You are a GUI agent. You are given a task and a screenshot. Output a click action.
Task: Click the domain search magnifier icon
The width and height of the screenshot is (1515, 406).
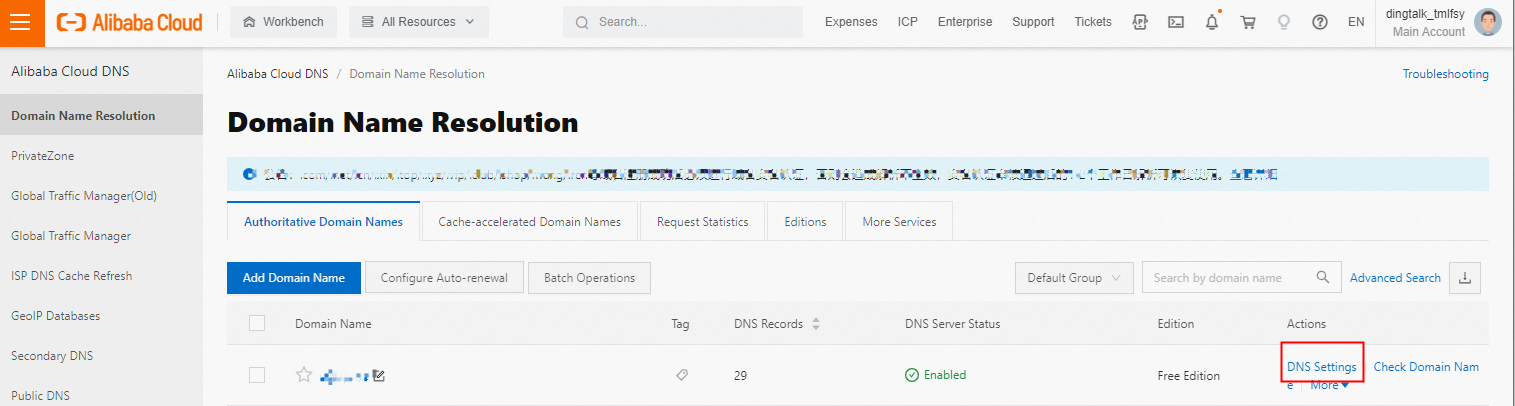(x=1322, y=278)
